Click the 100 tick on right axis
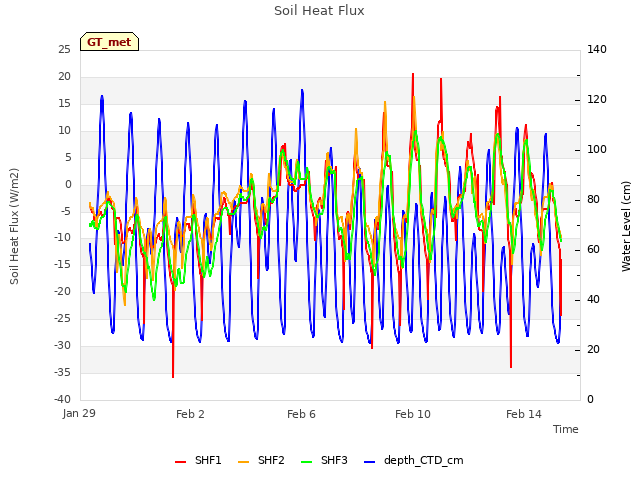Screen dimensions: 640x480 point(597,149)
